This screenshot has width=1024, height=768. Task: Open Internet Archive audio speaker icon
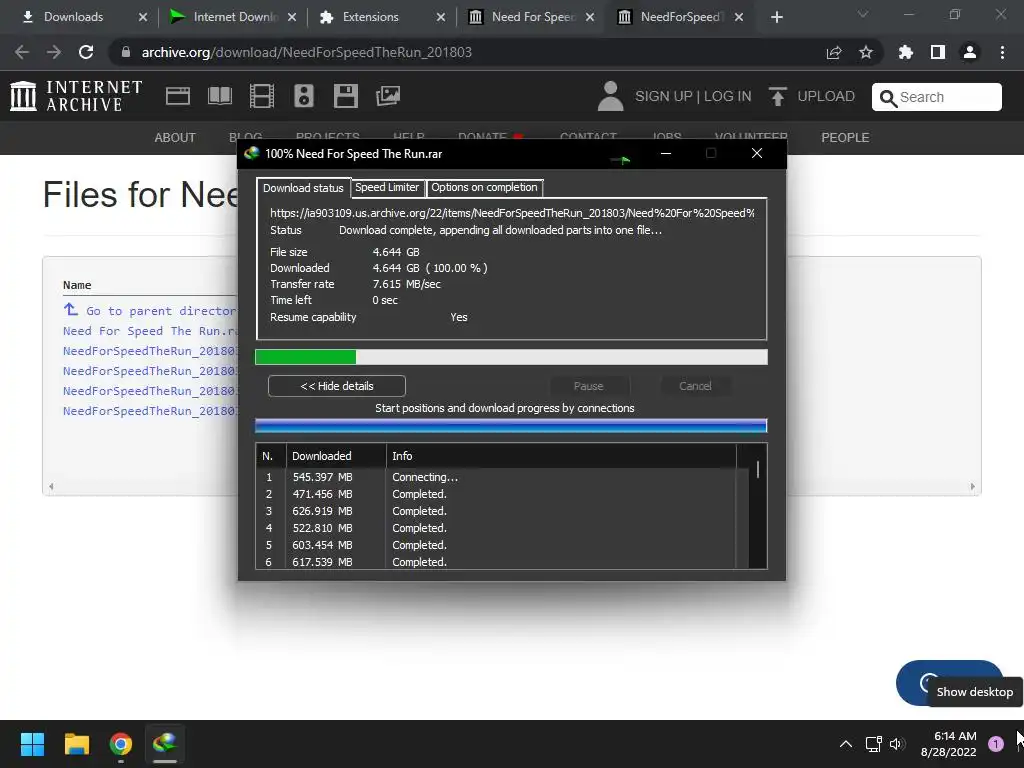tap(304, 96)
